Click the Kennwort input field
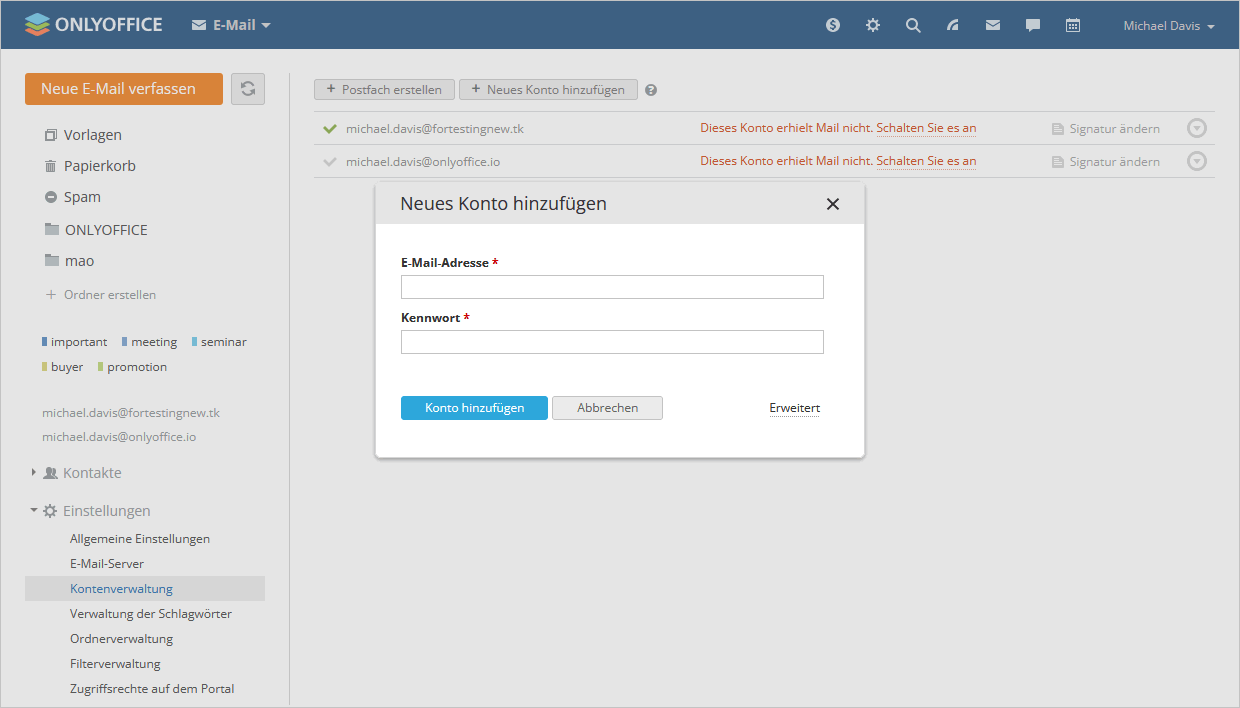This screenshot has width=1240, height=708. (612, 342)
